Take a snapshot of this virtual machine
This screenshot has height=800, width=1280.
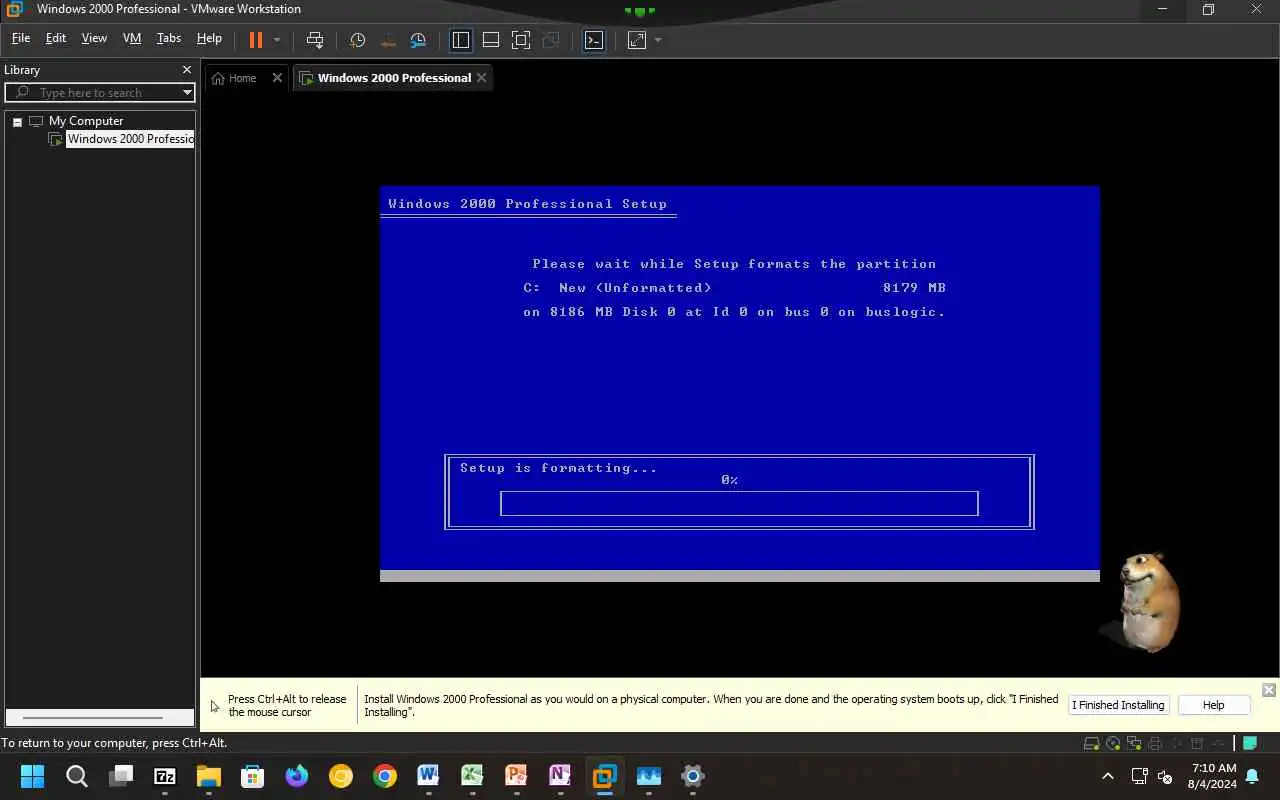coord(358,40)
